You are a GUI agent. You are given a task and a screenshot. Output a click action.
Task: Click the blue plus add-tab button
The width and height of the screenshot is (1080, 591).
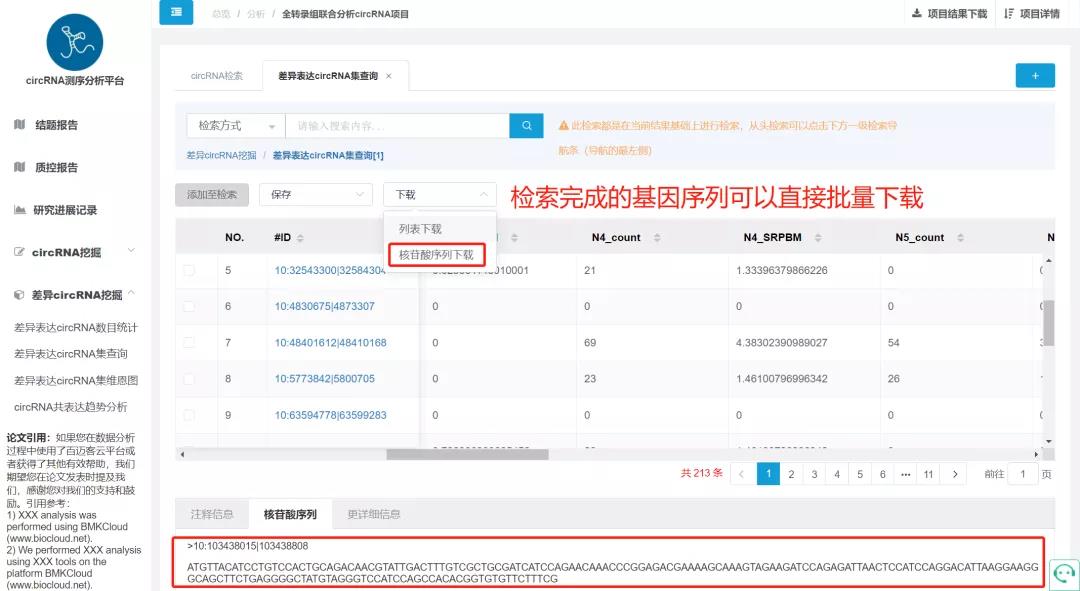click(1034, 76)
